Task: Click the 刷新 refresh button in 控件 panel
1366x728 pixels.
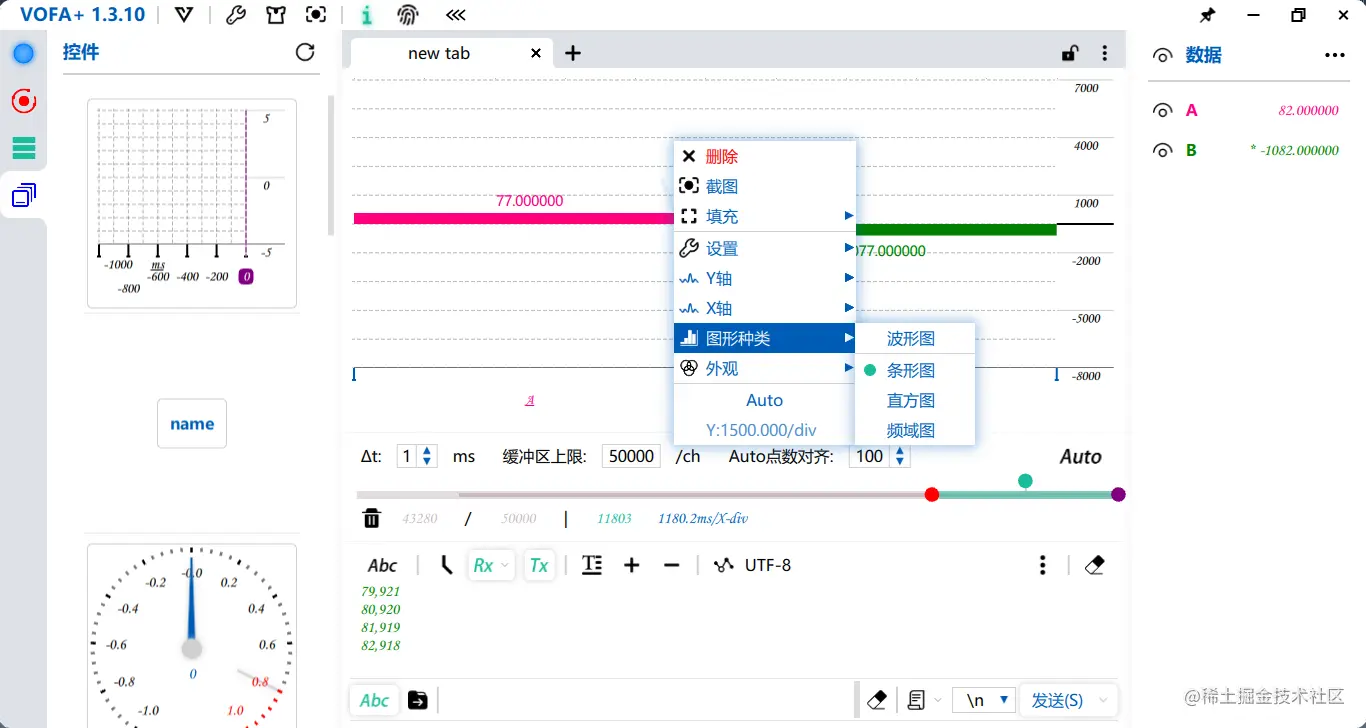Action: coord(306,52)
